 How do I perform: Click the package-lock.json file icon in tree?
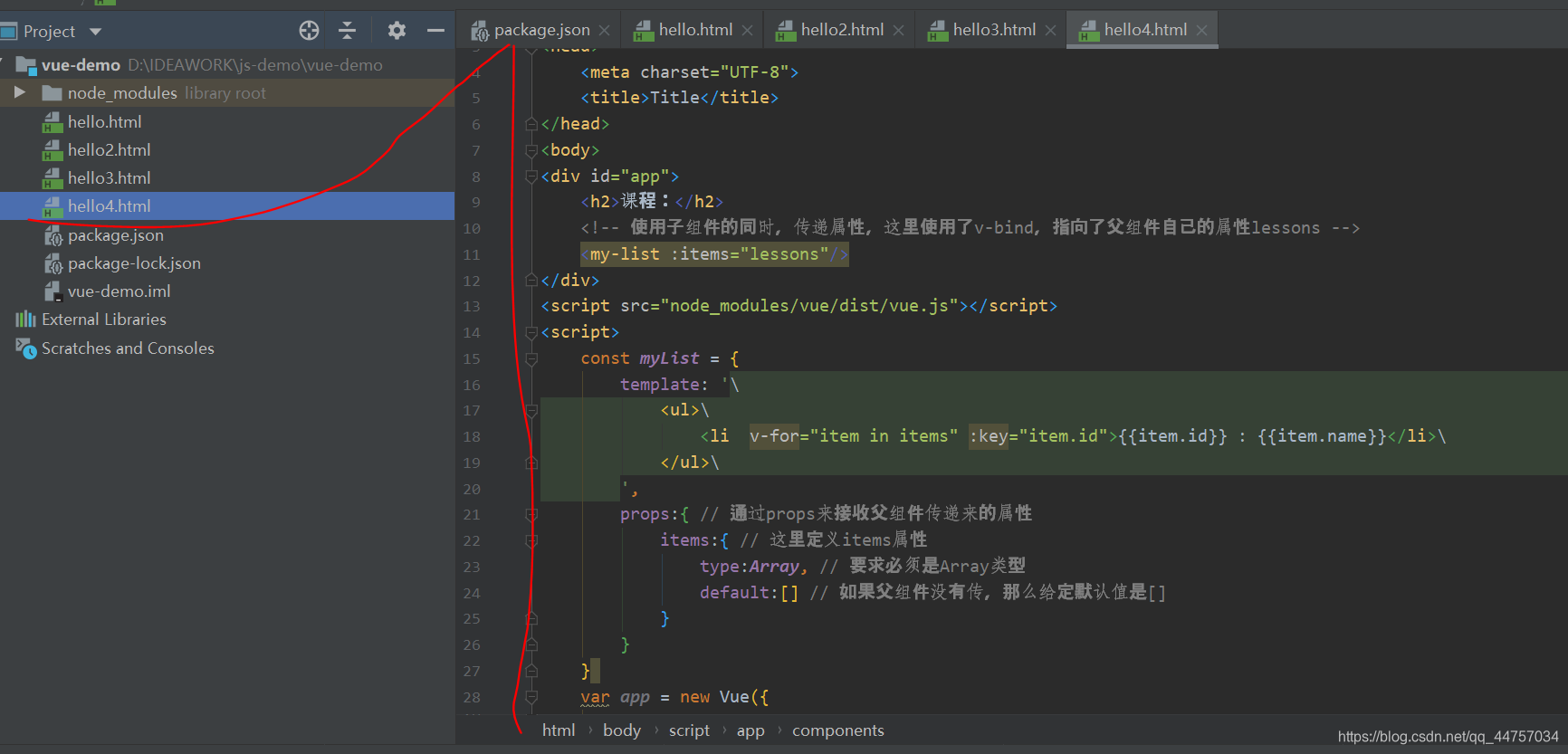[53, 263]
